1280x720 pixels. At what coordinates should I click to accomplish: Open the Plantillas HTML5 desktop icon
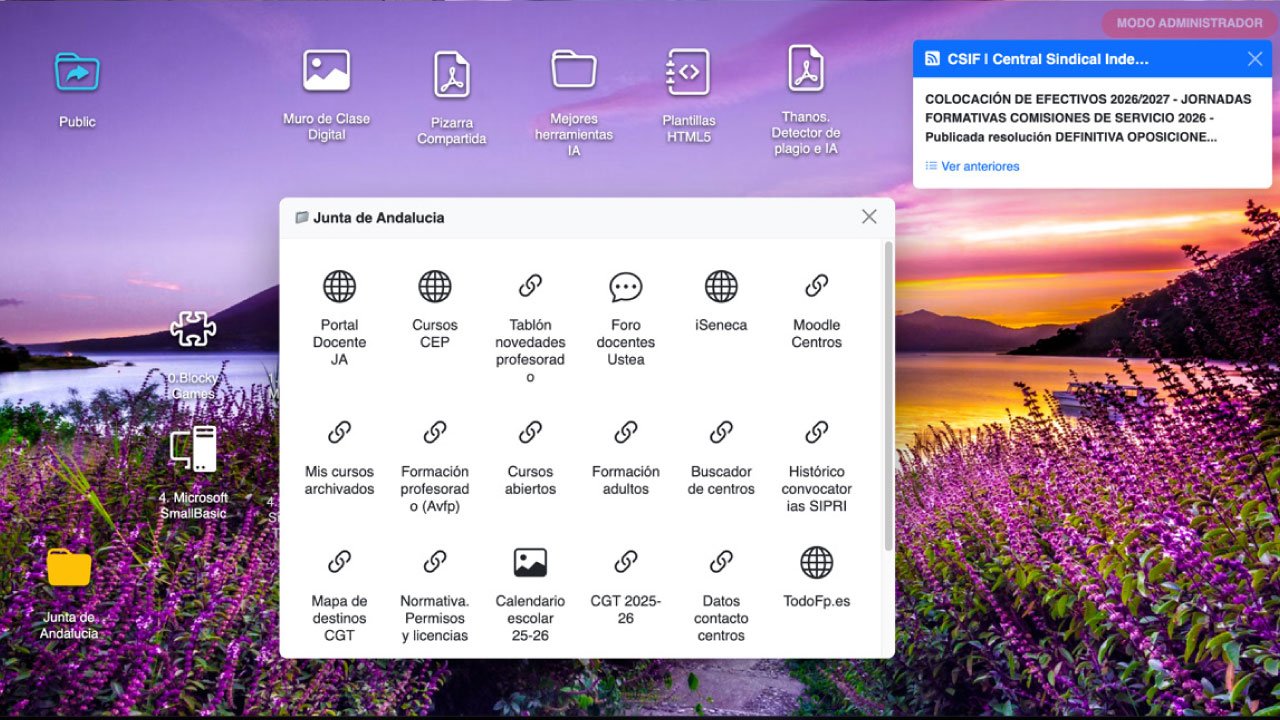coord(688,72)
